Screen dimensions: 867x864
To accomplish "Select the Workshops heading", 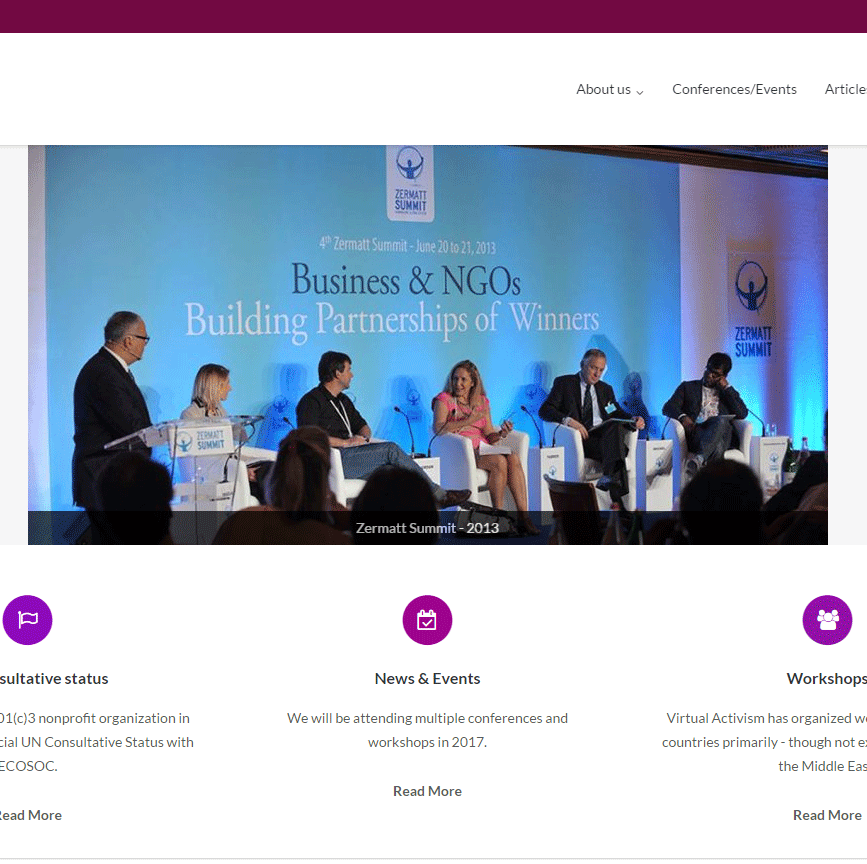I will point(826,678).
